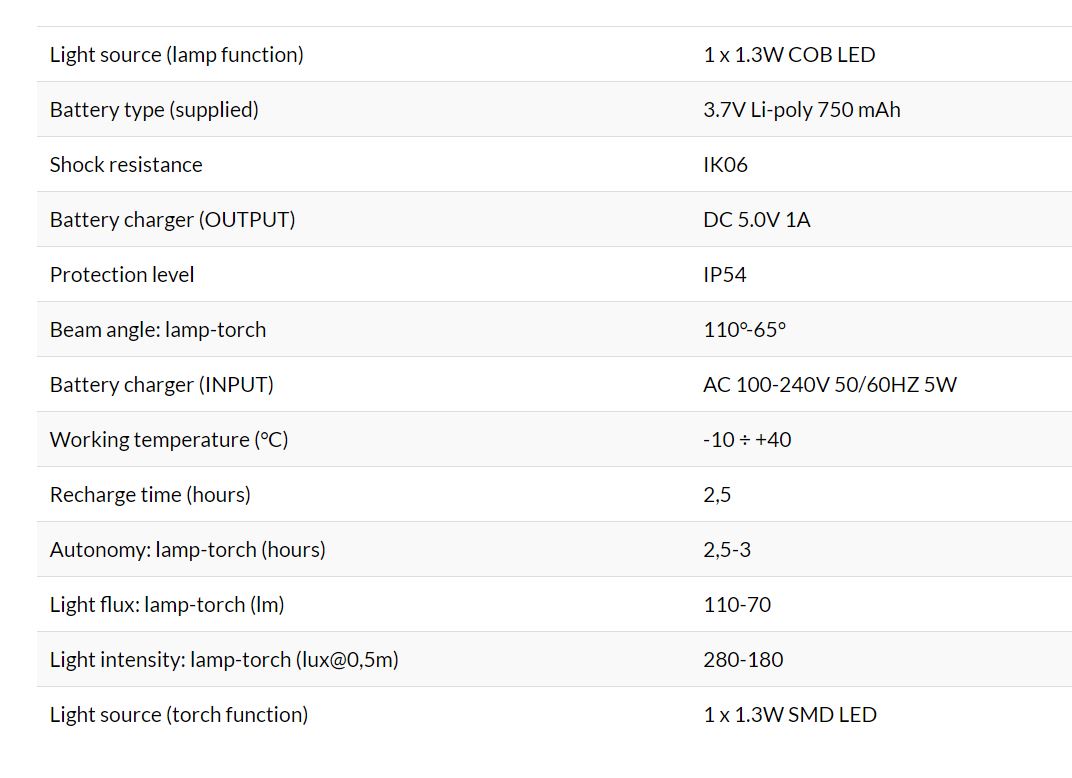Select the IK06 shock rating value
Image resolution: width=1072 pixels, height=778 pixels.
tap(725, 165)
